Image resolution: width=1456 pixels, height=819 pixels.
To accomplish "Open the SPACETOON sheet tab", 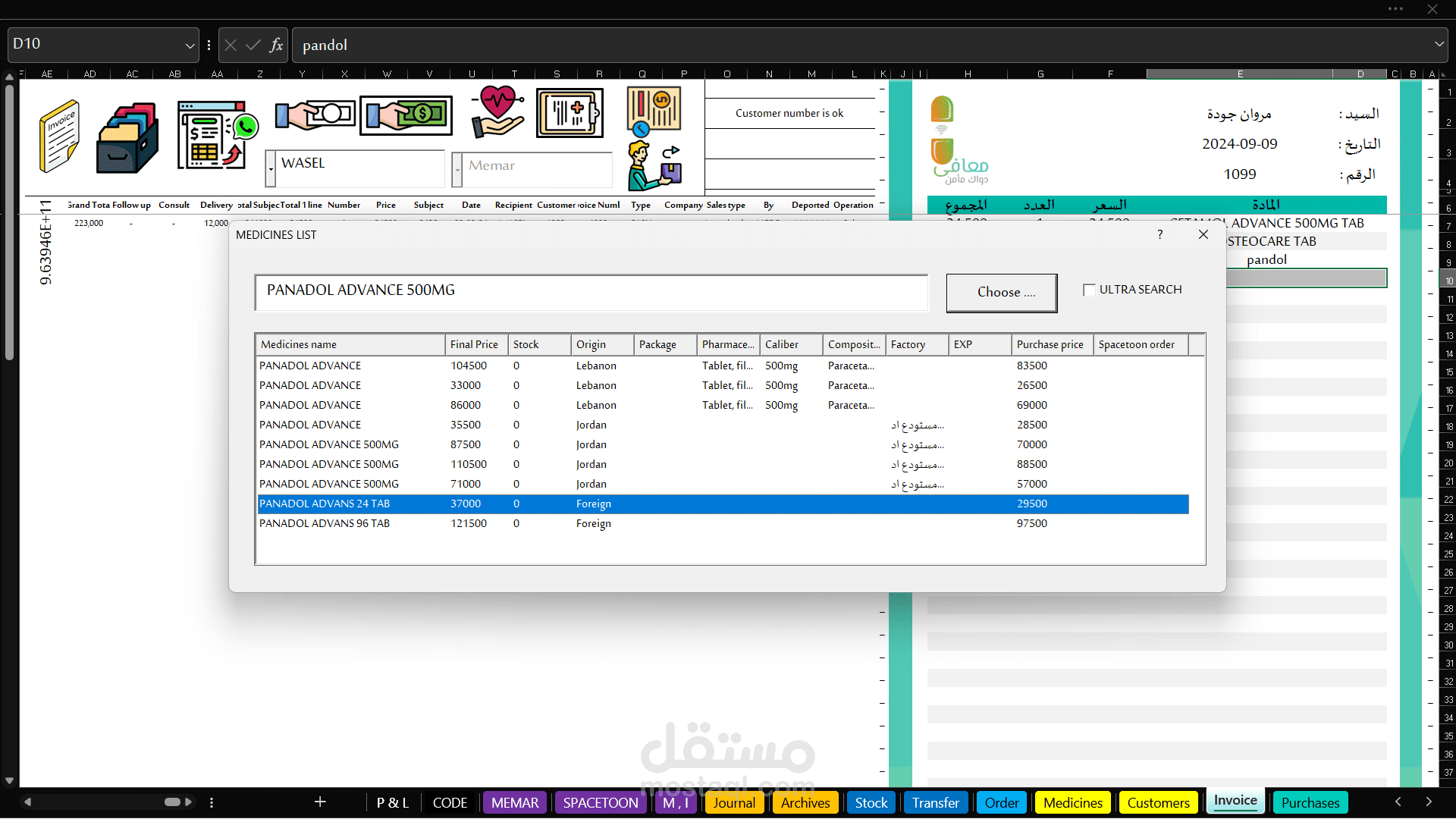I will coord(601,803).
